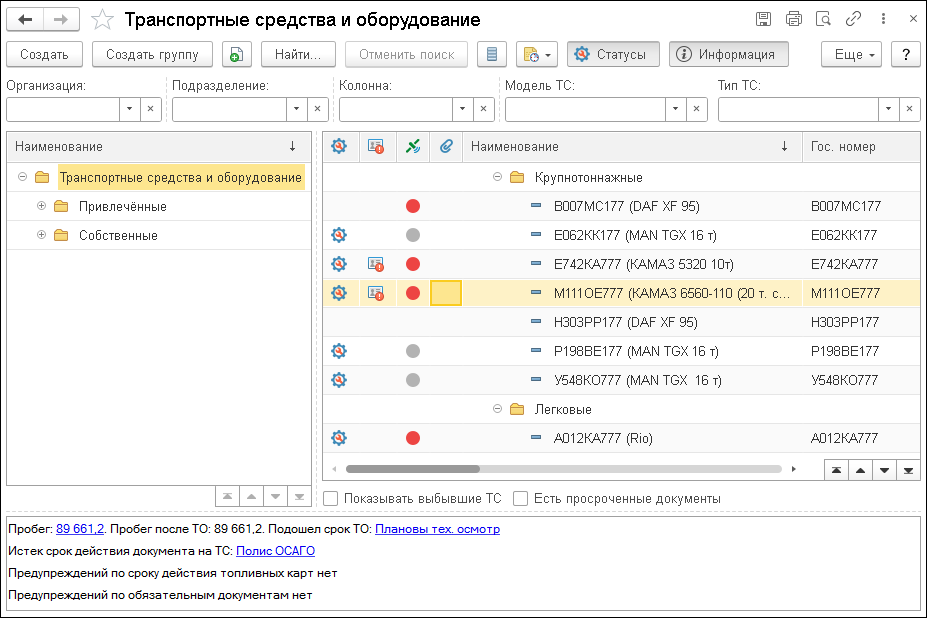The image size is (927, 618).
Task: Sort by the paperclip attachment column header
Action: tap(446, 146)
